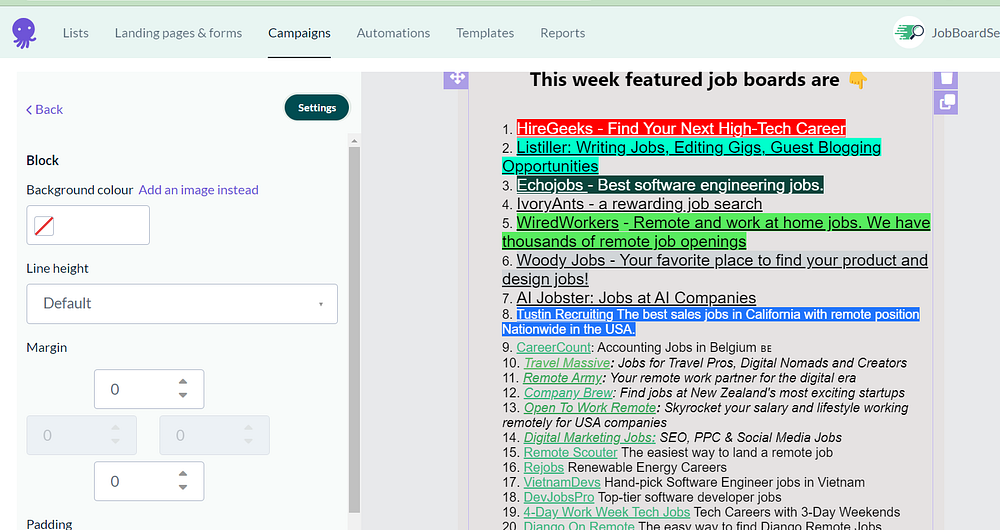Open the Listiller writing jobs link
Image resolution: width=1000 pixels, height=530 pixels.
pos(691,157)
